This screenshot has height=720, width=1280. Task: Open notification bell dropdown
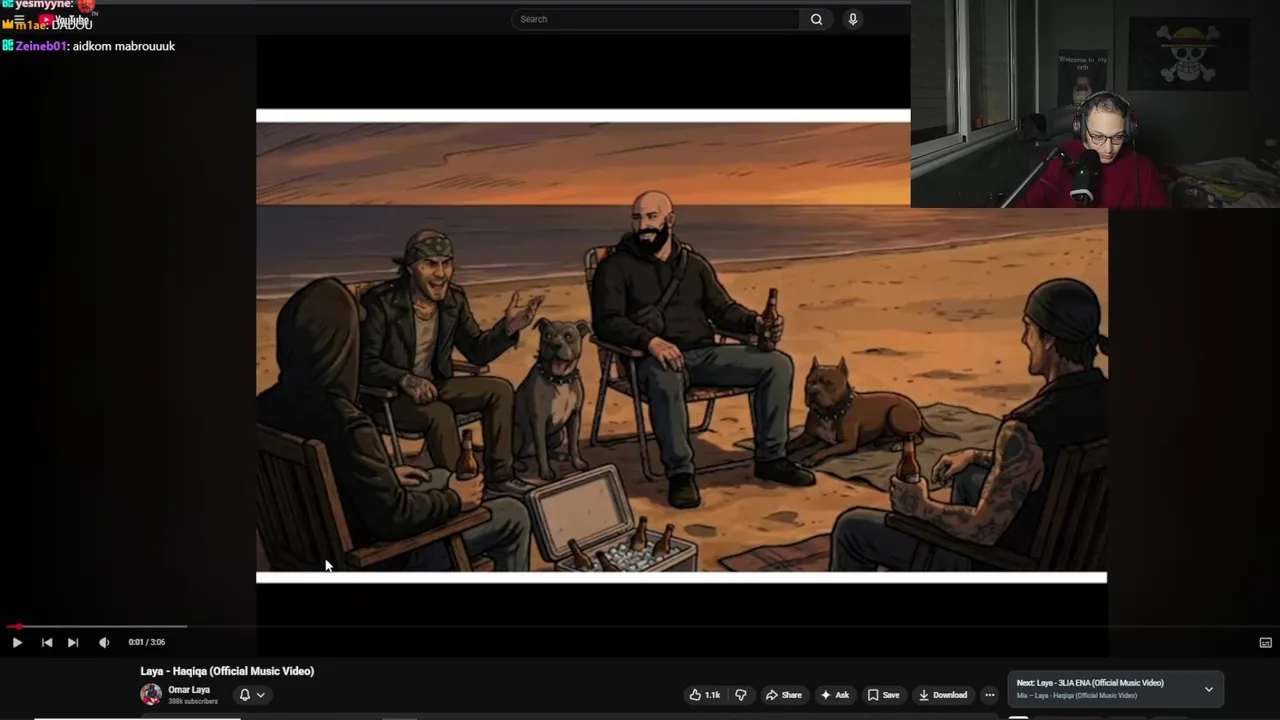252,695
